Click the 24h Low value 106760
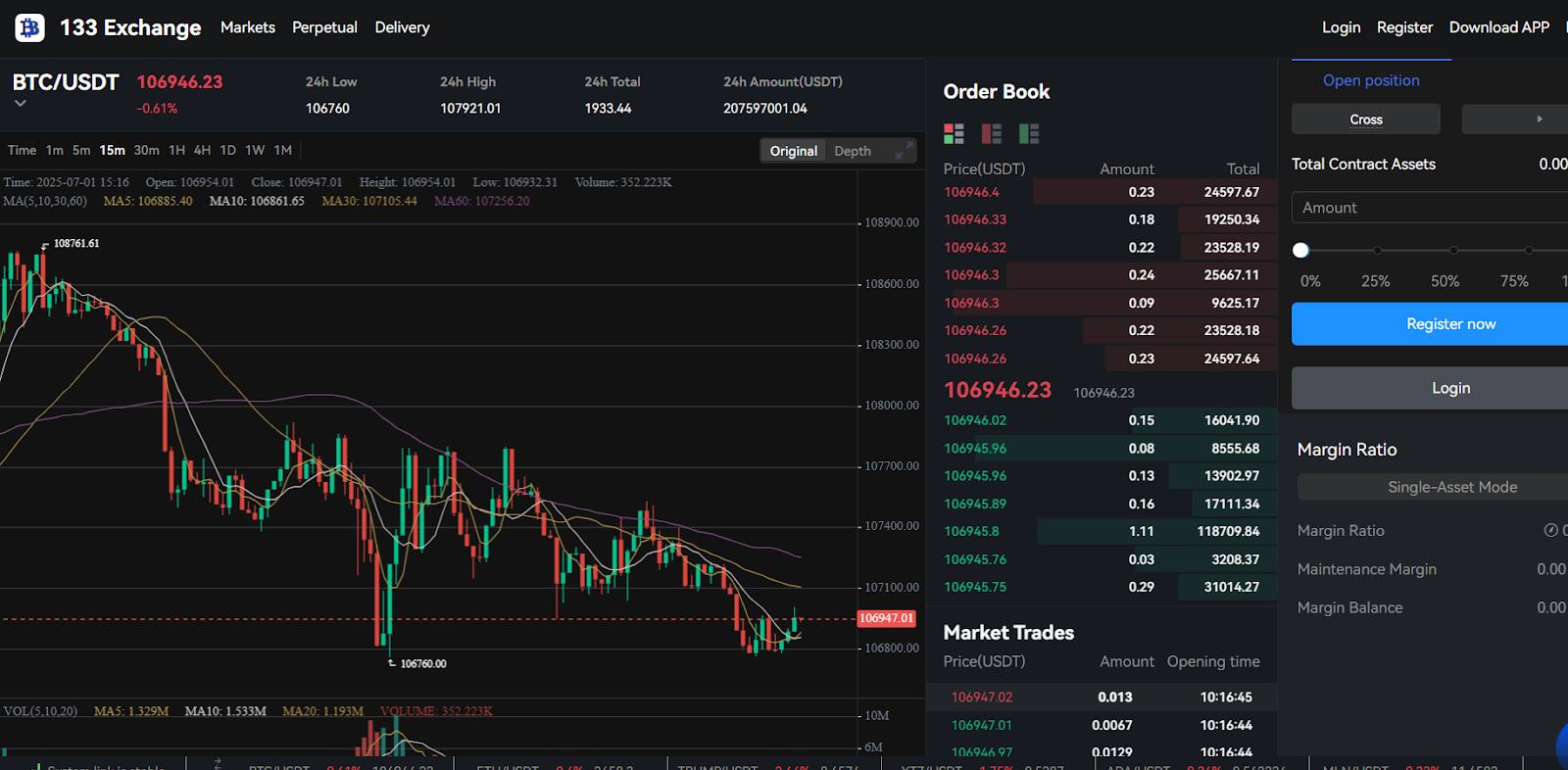The height and width of the screenshot is (770, 1568). pyautogui.click(x=327, y=108)
